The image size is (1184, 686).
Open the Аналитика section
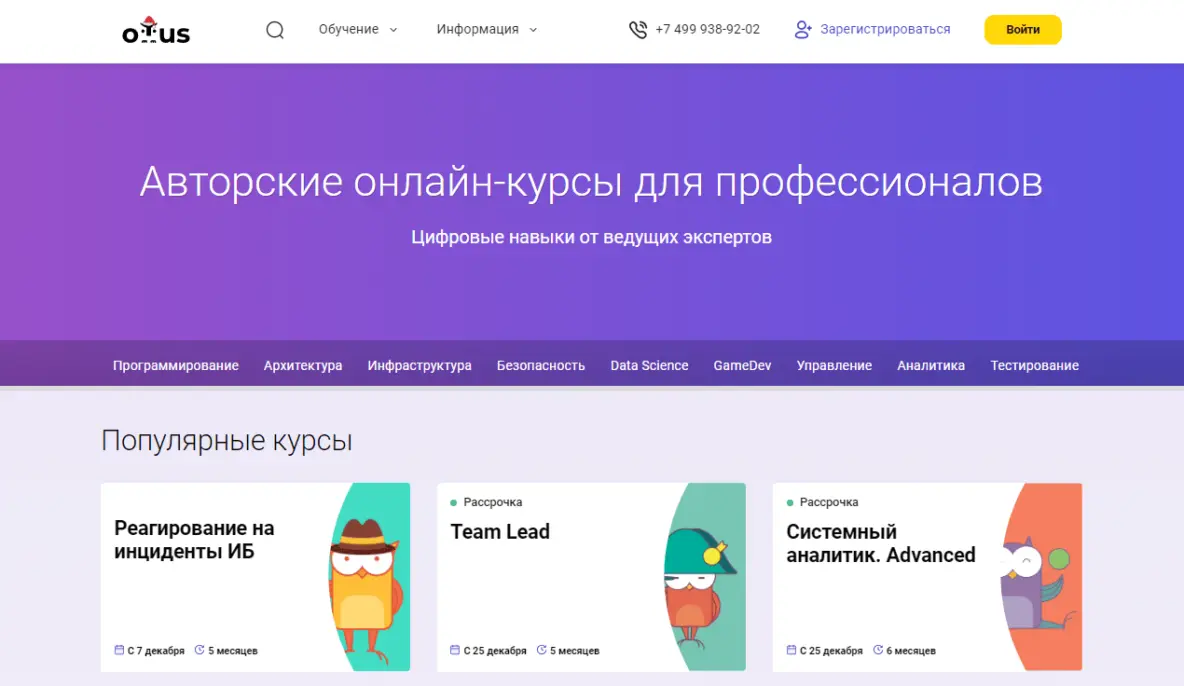930,365
